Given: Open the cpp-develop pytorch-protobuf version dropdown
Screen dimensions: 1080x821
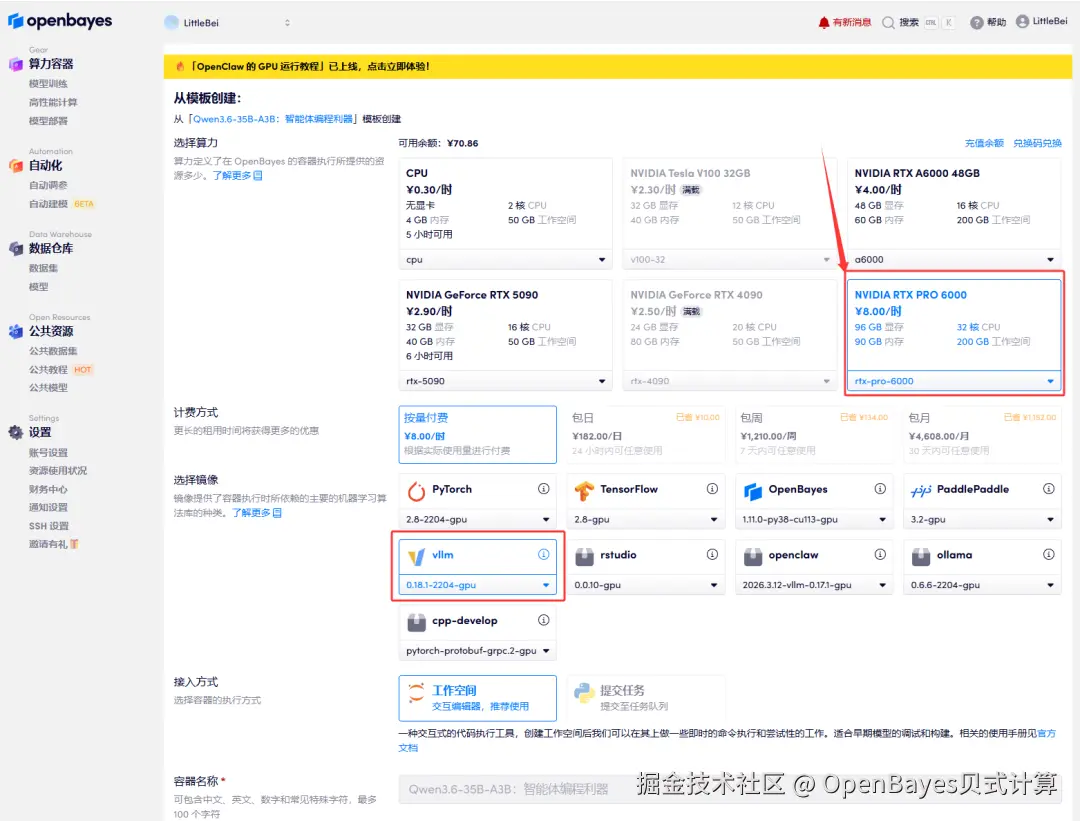Looking at the screenshot, I should 477,651.
